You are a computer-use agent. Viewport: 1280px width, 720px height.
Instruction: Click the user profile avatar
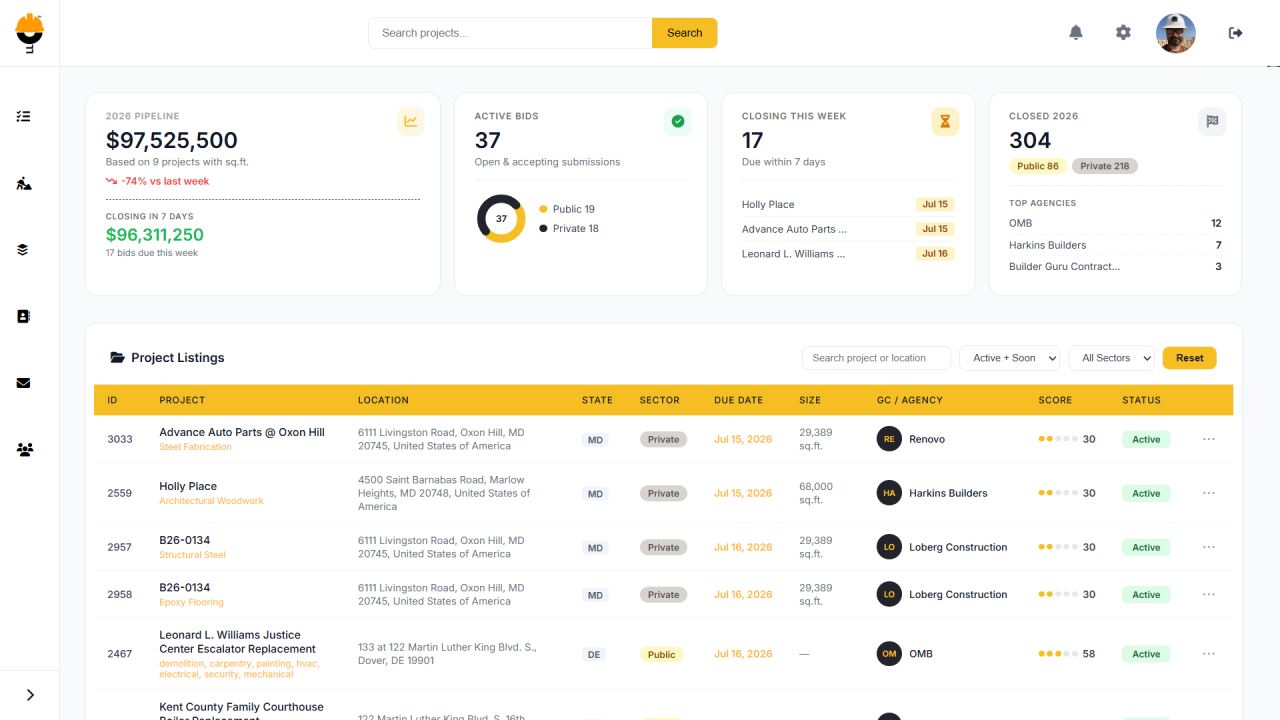point(1176,33)
